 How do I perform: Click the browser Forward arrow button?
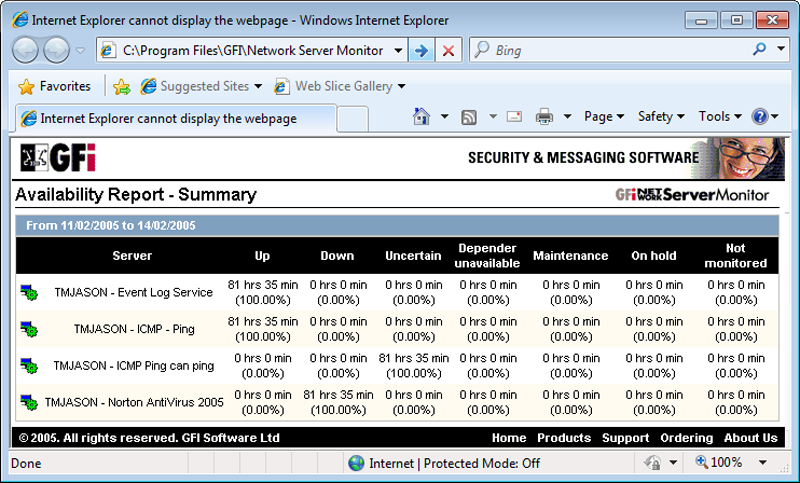(56, 50)
